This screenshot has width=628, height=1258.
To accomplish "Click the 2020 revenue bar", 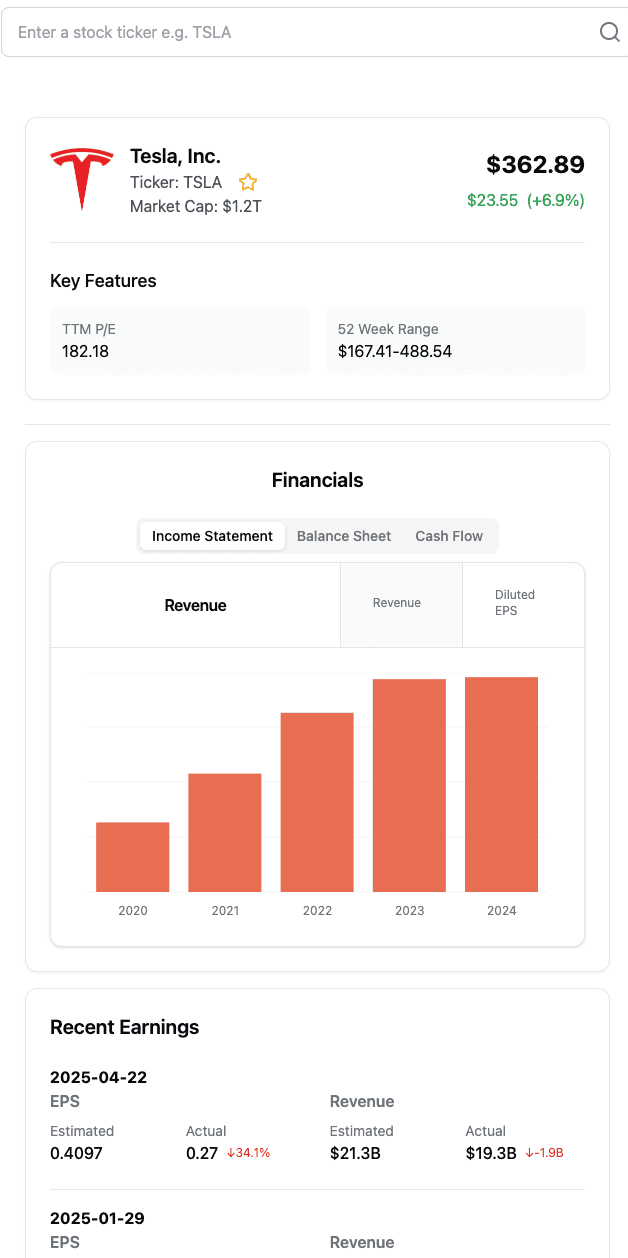I will [133, 857].
